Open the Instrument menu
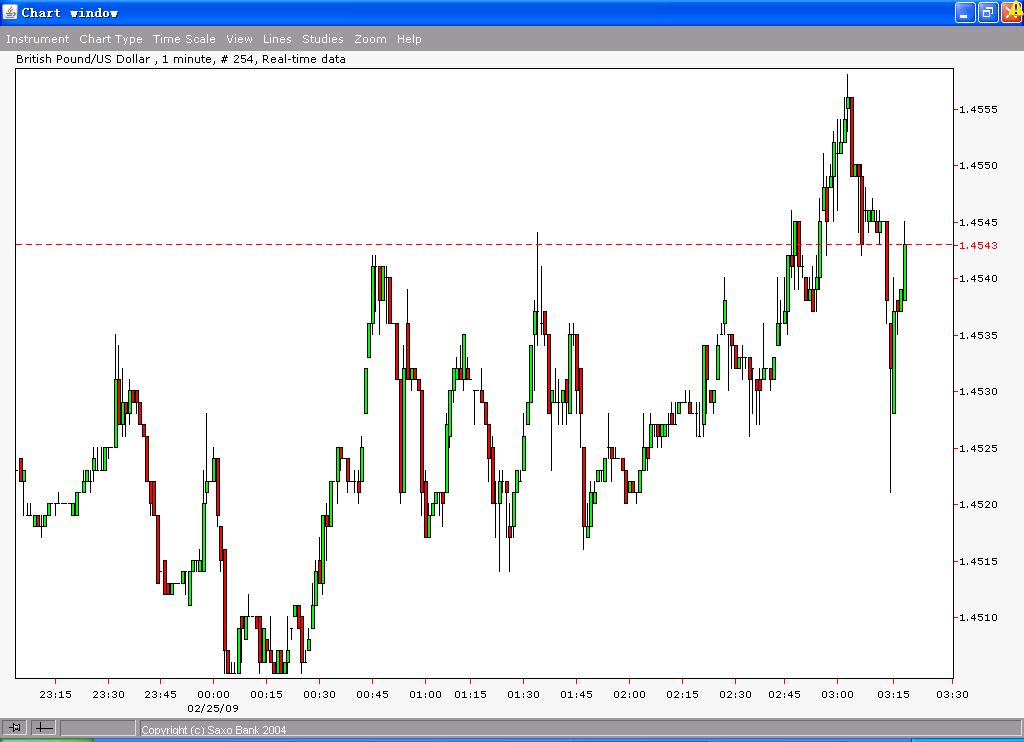 click(x=37, y=39)
